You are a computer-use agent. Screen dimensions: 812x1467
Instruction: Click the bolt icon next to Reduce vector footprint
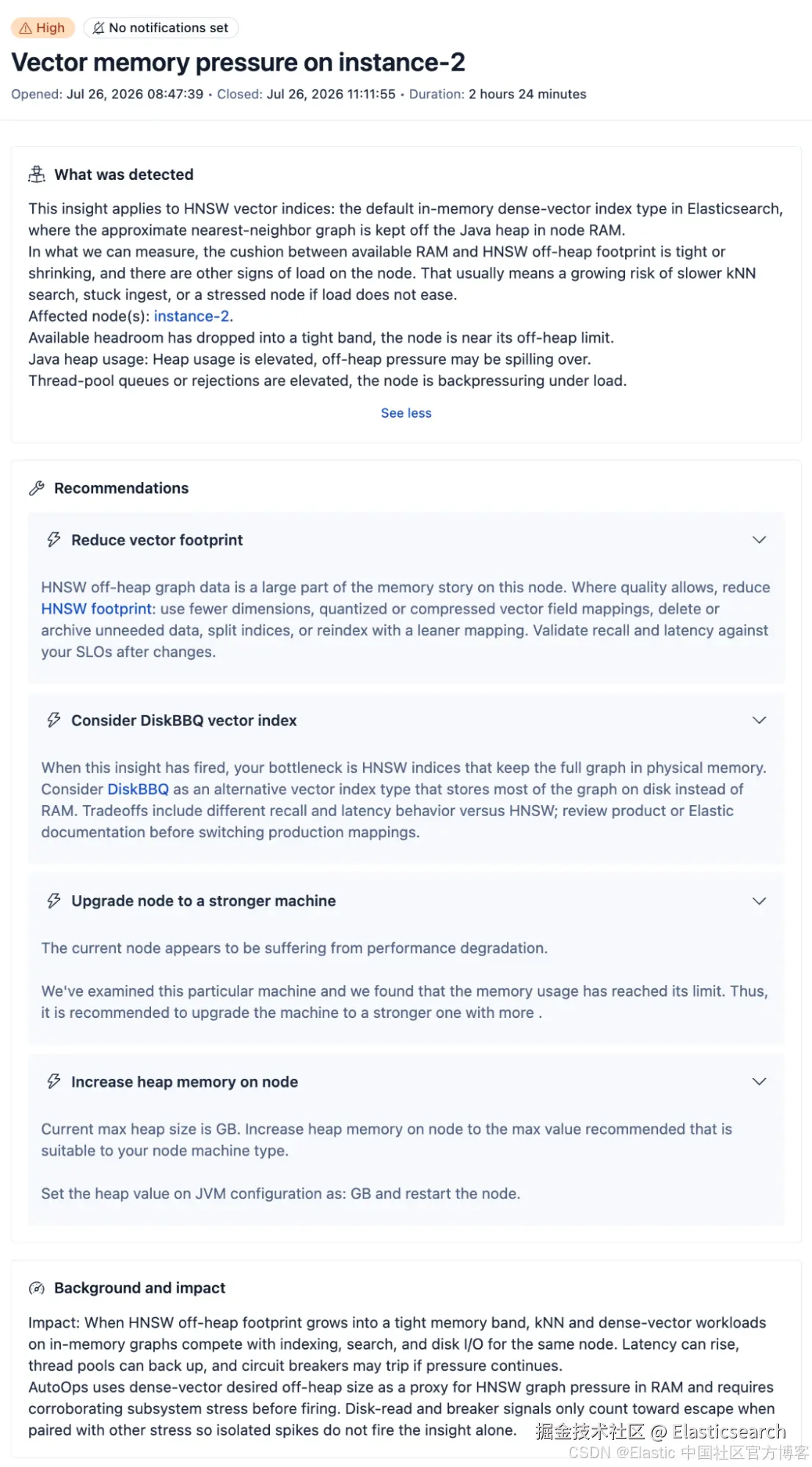[54, 539]
